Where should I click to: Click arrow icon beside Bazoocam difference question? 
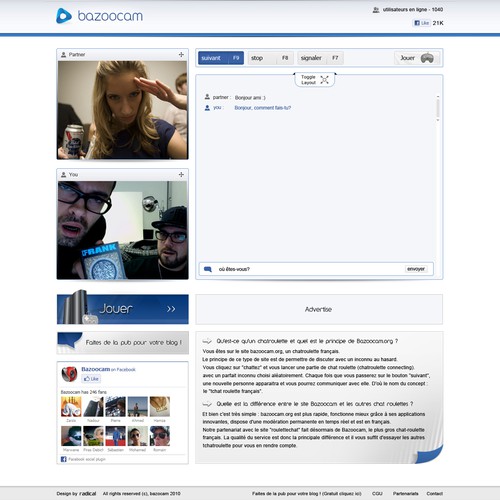pyautogui.click(x=207, y=404)
